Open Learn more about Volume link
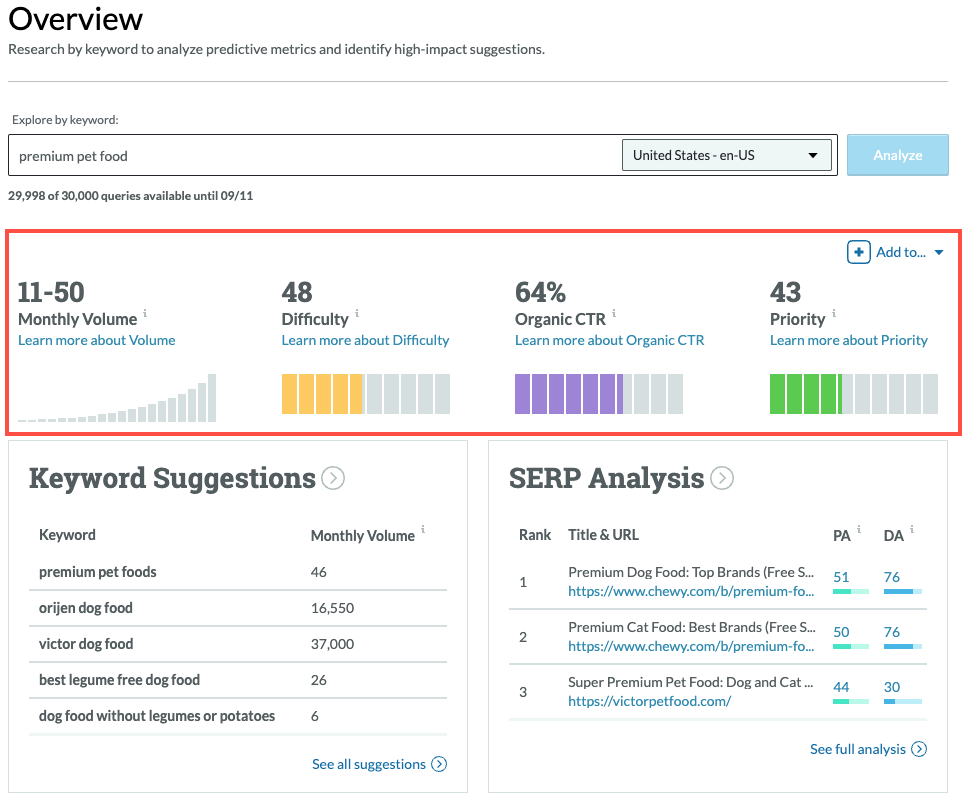This screenshot has height=806, width=964. (x=96, y=340)
